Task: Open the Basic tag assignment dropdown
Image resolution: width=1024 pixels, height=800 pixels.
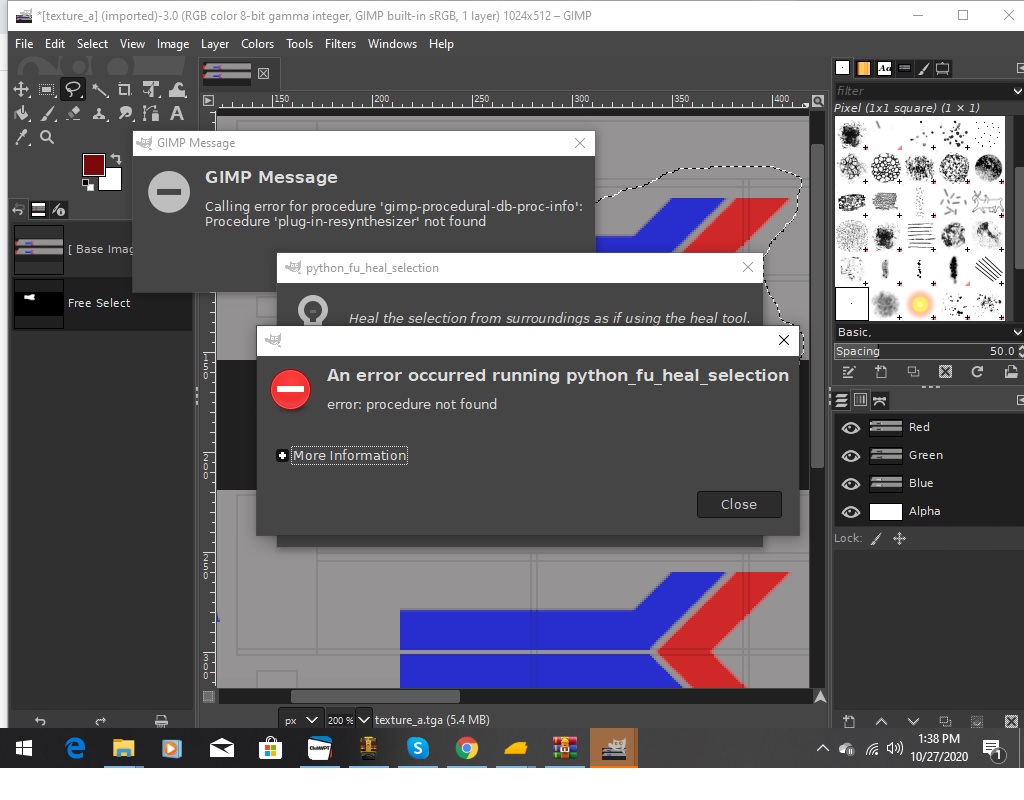Action: point(1017,332)
